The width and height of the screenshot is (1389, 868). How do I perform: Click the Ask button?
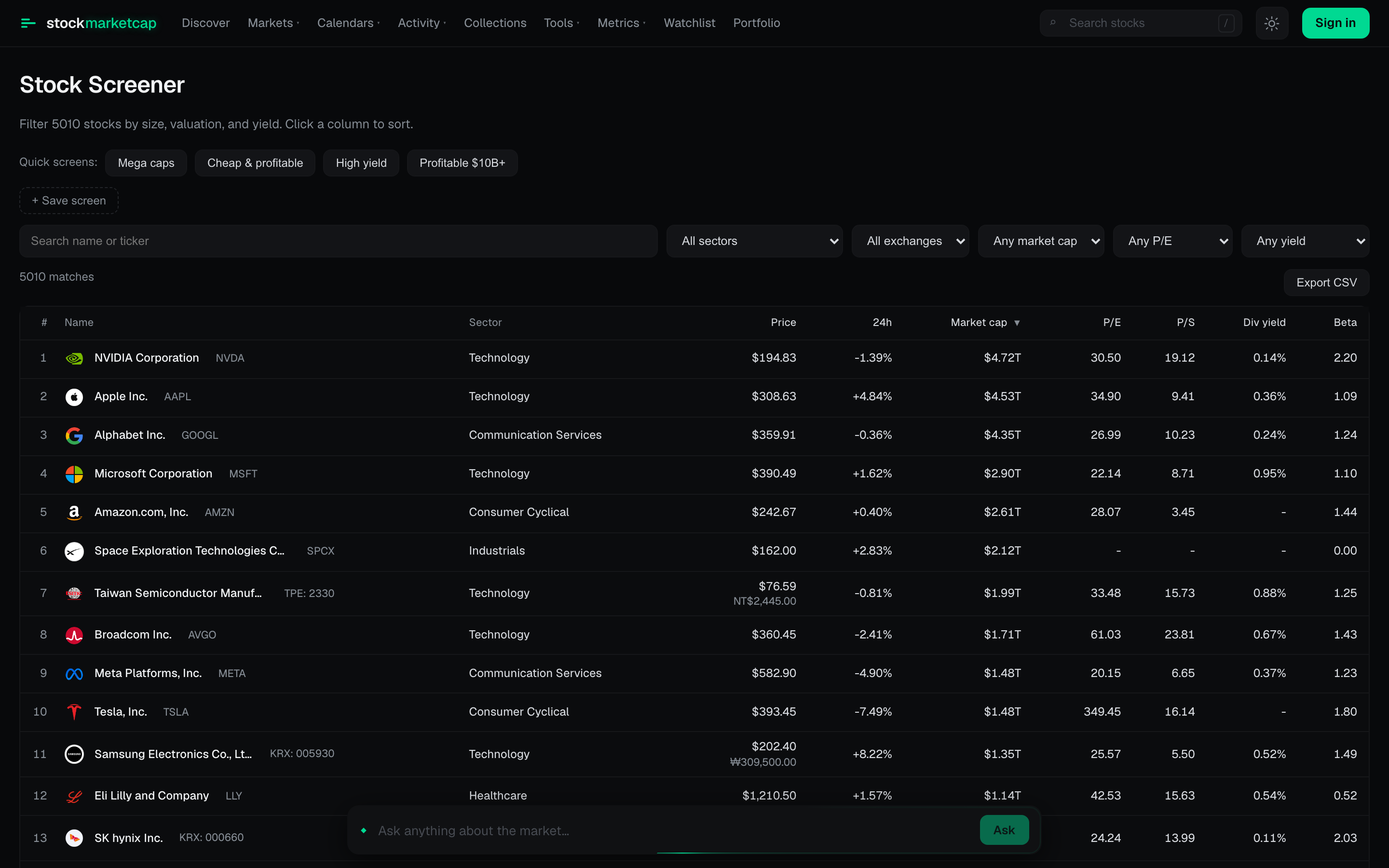(1004, 830)
